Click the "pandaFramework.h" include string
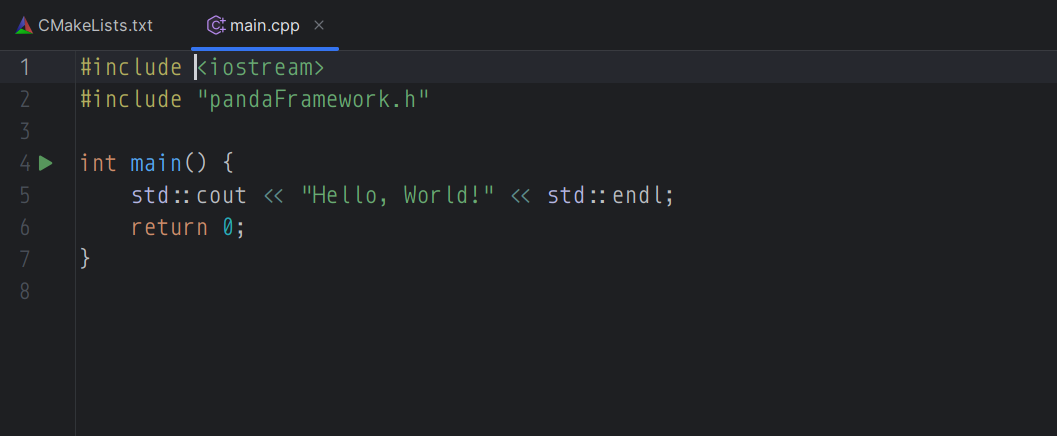The image size is (1057, 436). pyautogui.click(x=313, y=100)
